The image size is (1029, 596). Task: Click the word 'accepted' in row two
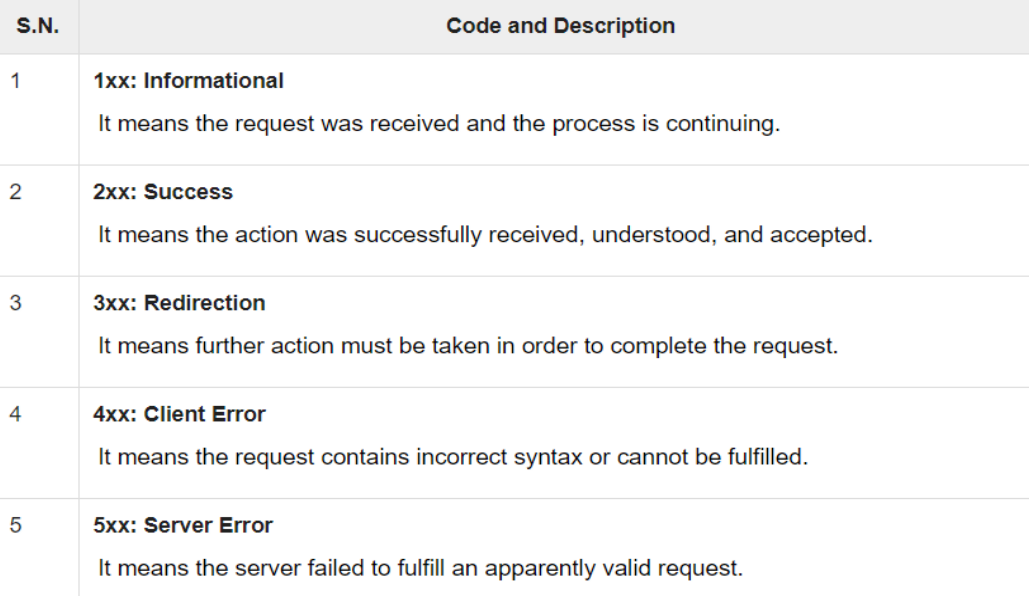point(821,235)
